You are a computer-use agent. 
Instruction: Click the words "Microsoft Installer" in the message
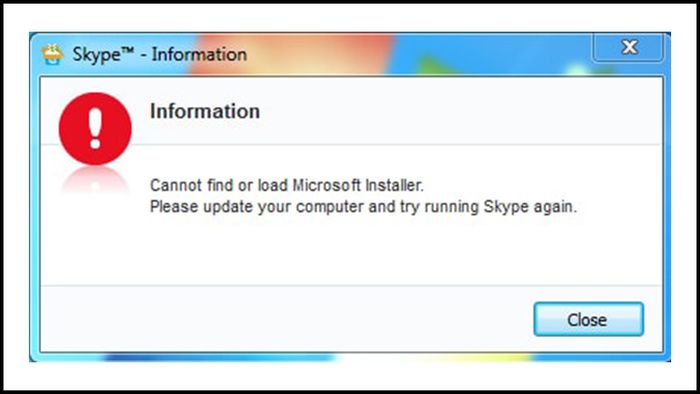(x=358, y=185)
